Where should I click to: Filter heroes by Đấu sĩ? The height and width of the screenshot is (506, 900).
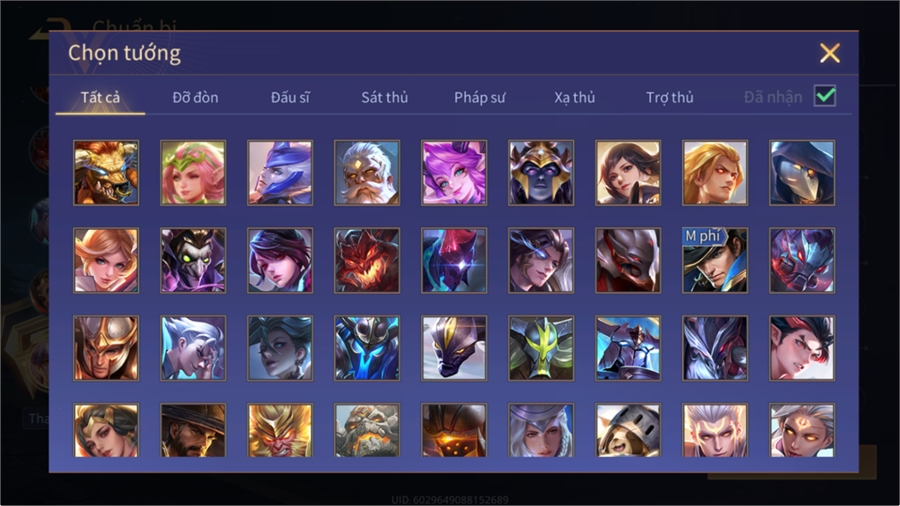[x=290, y=98]
